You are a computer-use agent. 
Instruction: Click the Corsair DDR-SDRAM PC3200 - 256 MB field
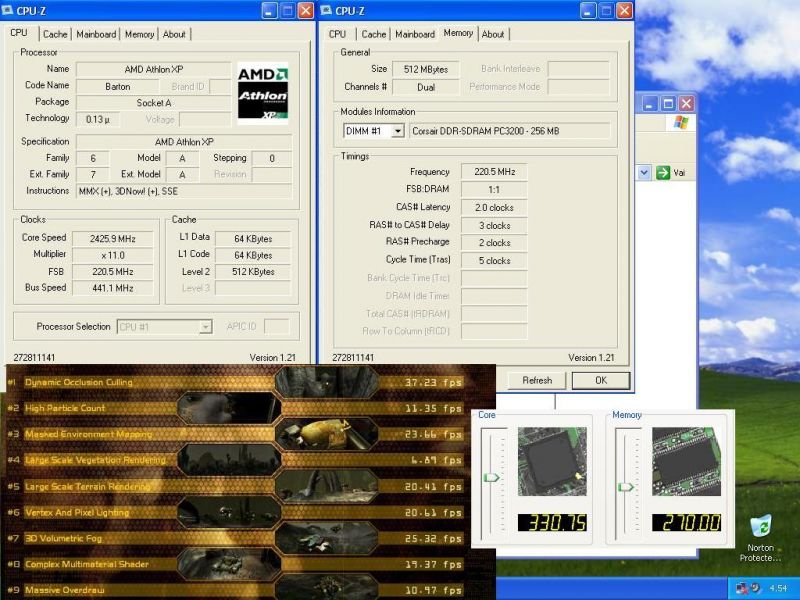click(x=510, y=131)
